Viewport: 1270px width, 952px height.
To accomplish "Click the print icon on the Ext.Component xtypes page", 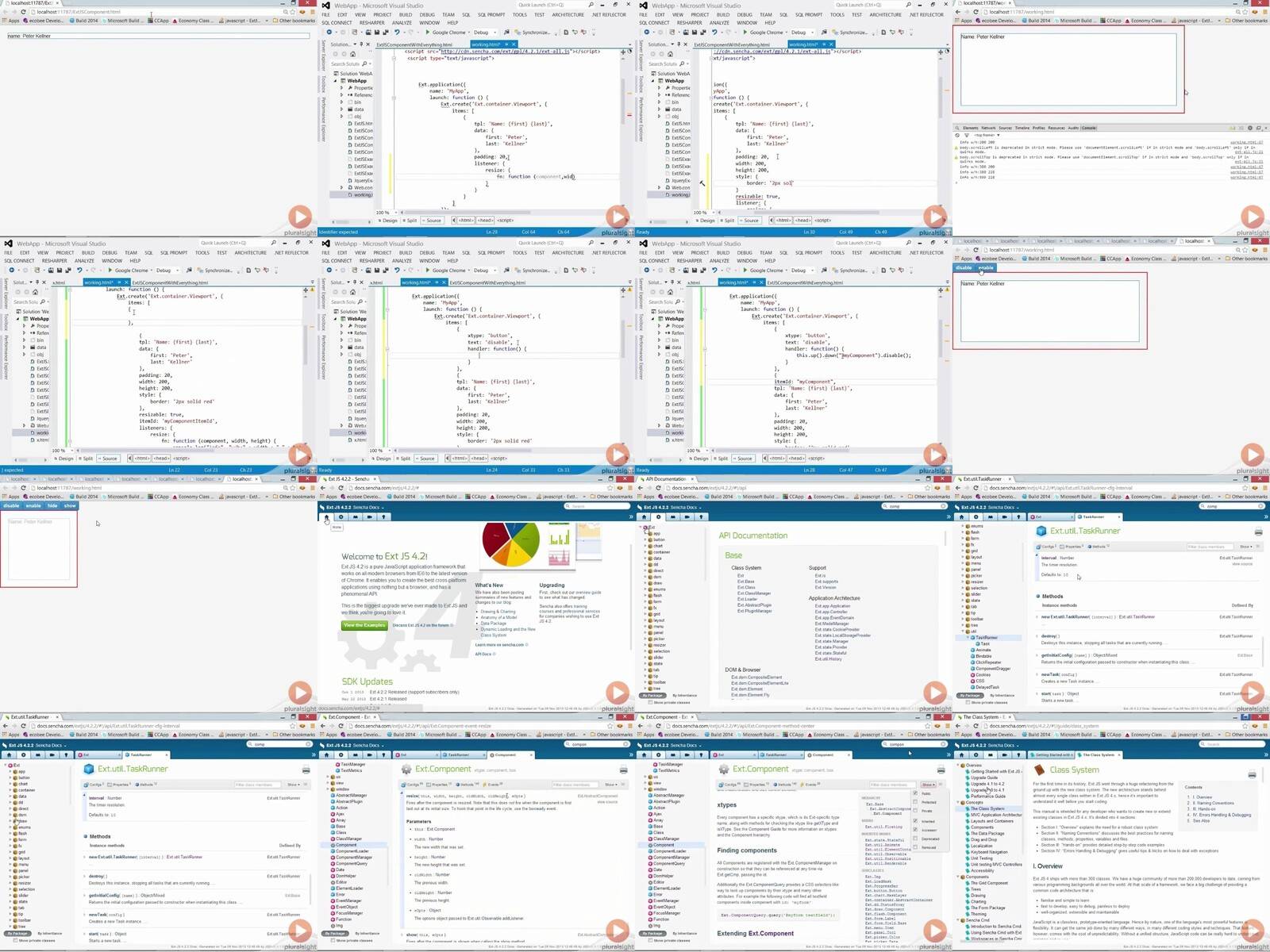I will (x=941, y=770).
